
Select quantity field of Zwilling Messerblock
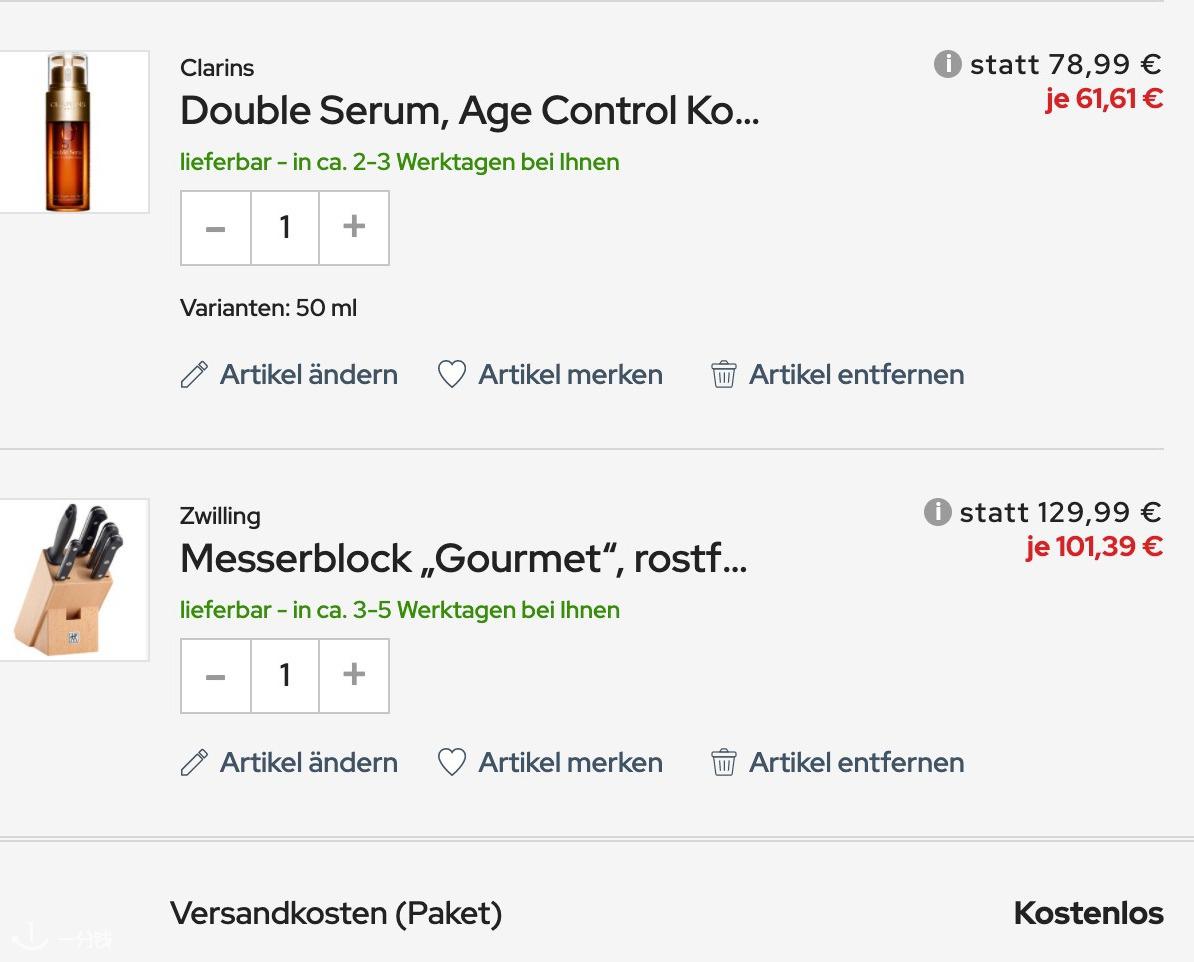point(285,676)
